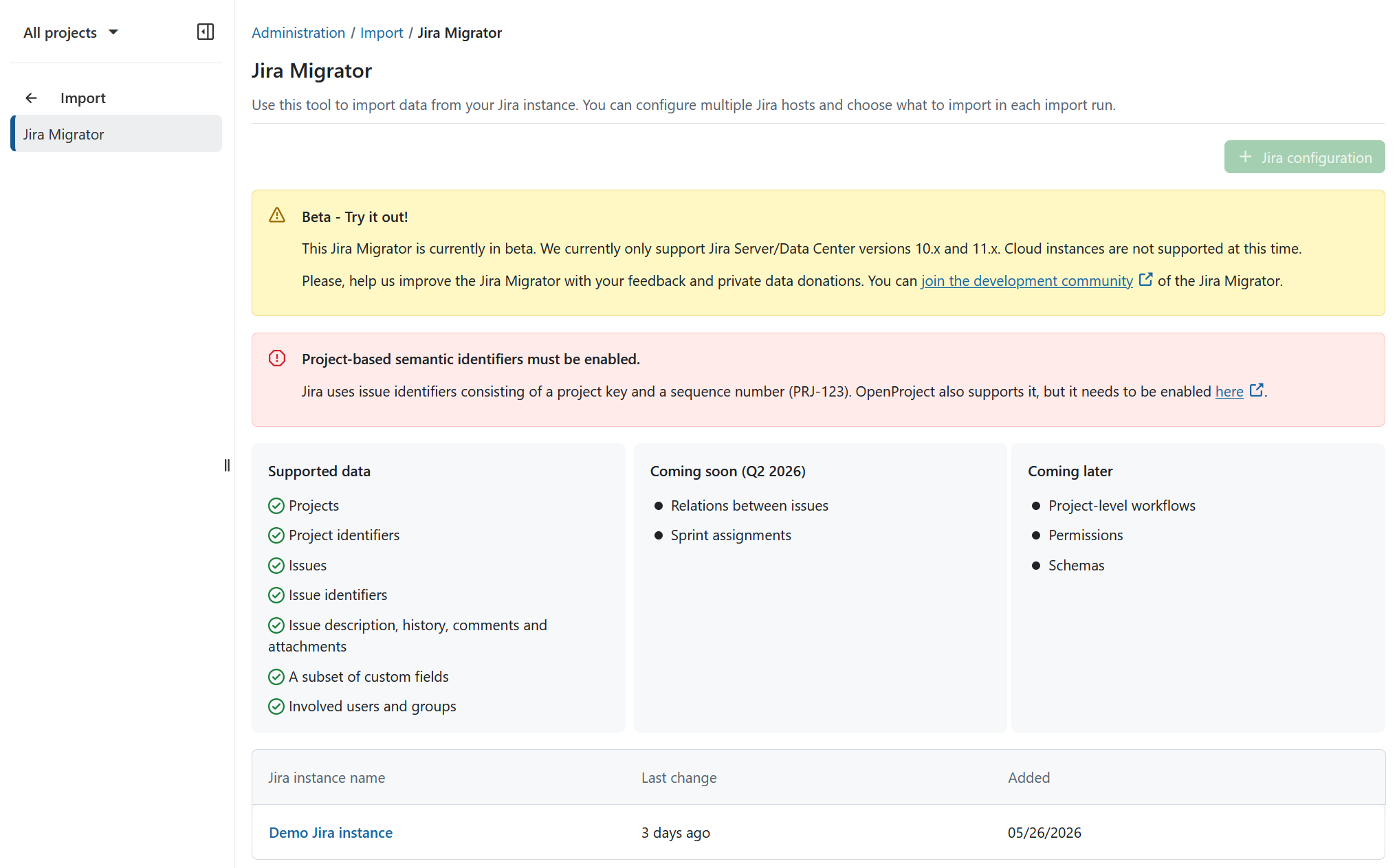
Task: Click the sidebar resize handle
Action: (227, 465)
